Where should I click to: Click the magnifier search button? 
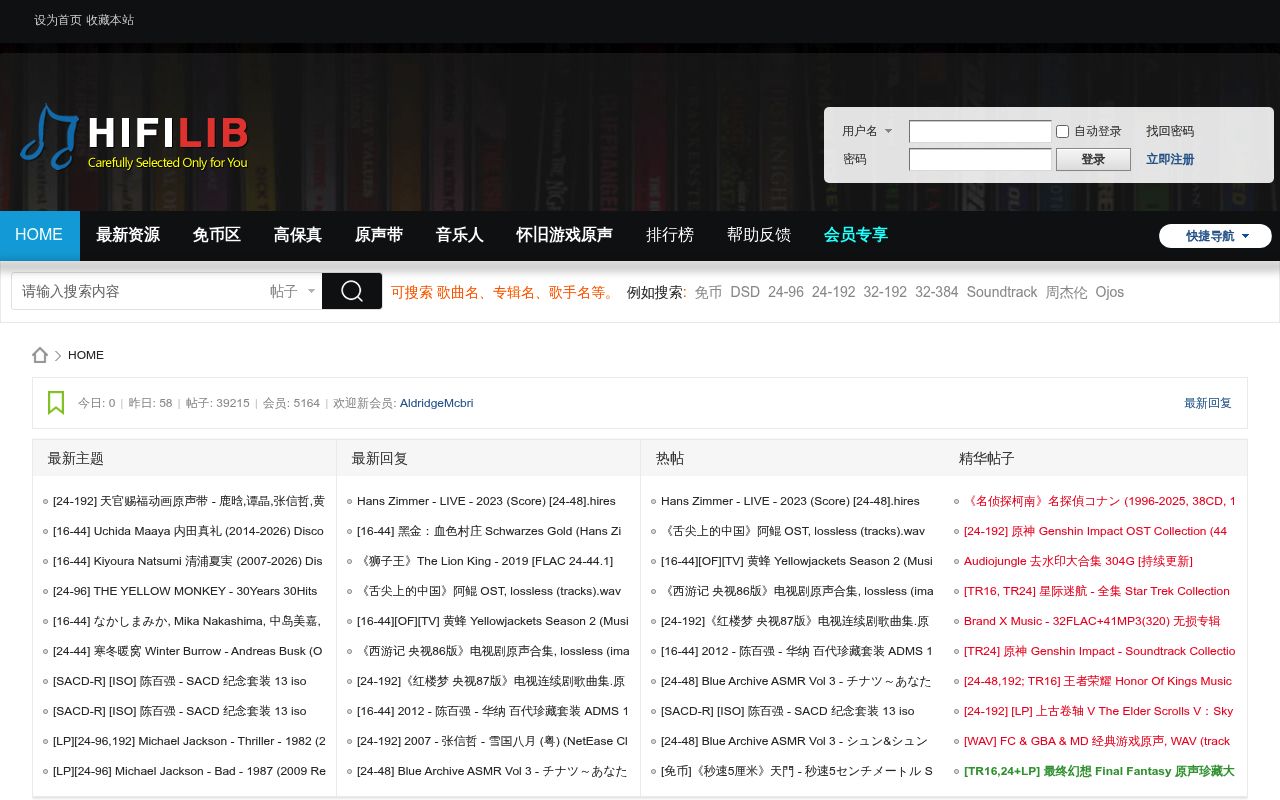(352, 291)
